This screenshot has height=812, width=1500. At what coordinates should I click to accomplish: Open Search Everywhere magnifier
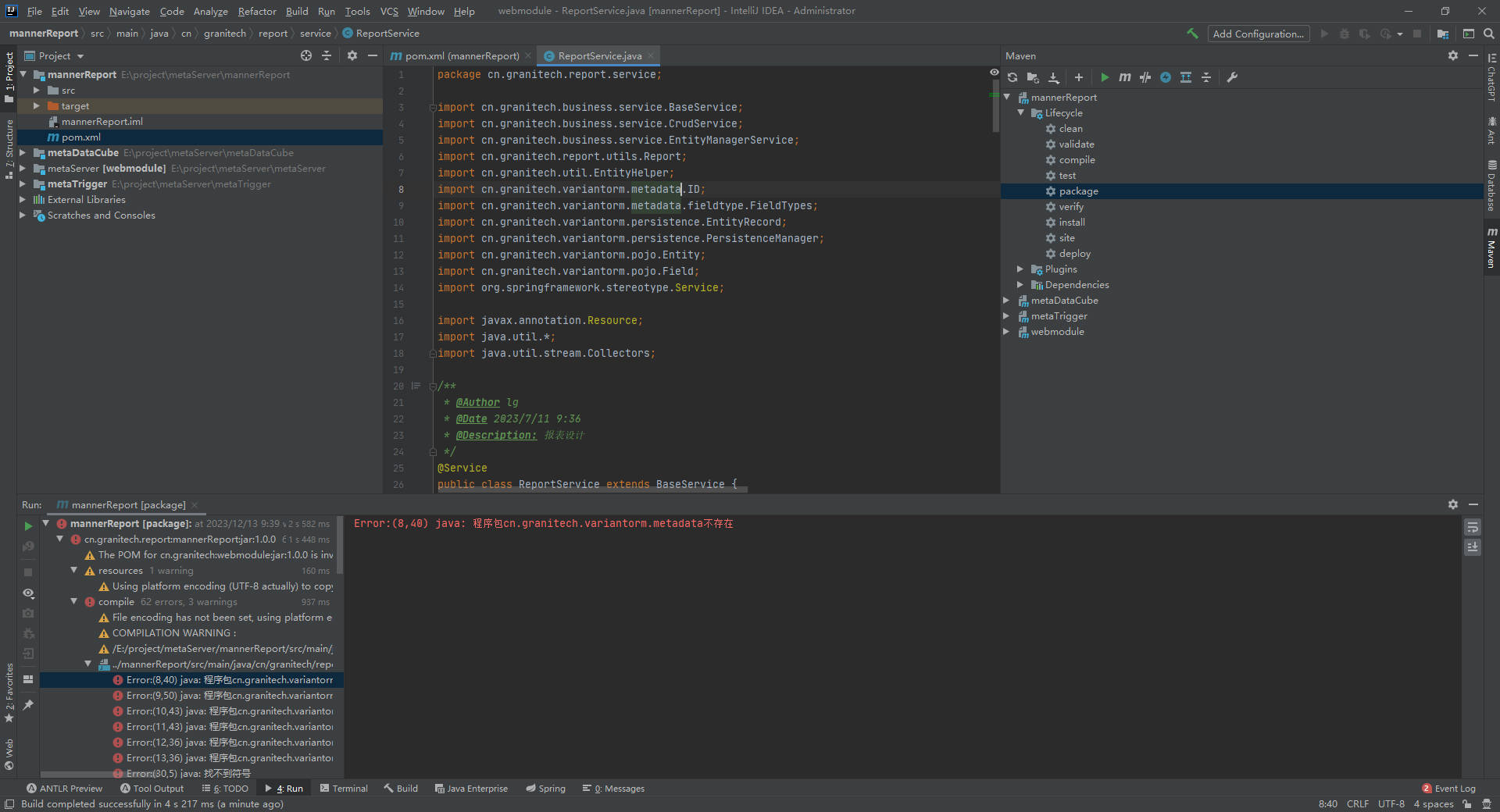1489,34
